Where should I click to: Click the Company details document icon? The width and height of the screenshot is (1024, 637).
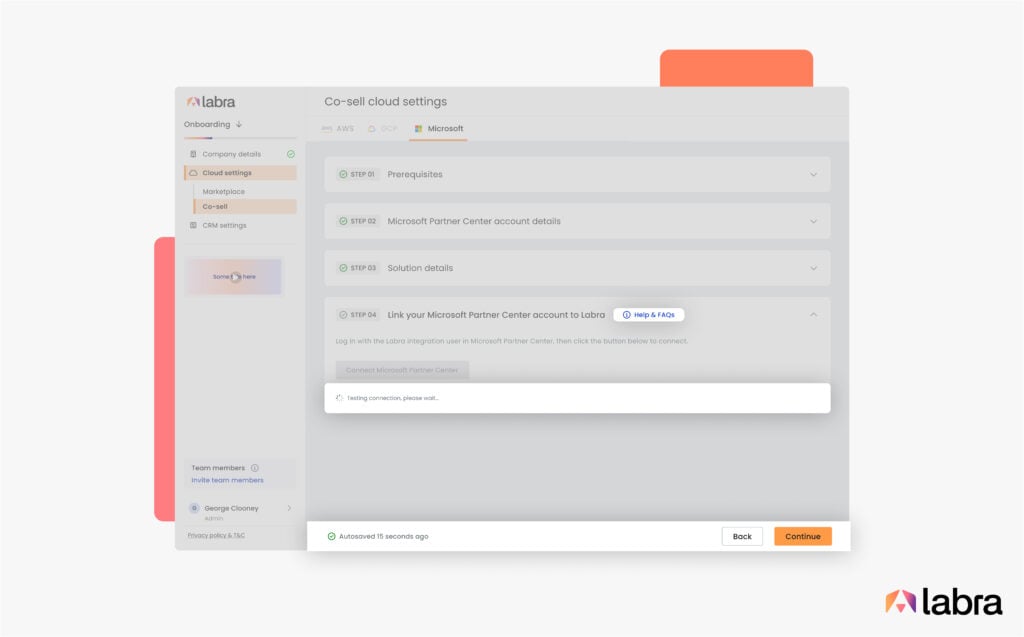[193, 154]
